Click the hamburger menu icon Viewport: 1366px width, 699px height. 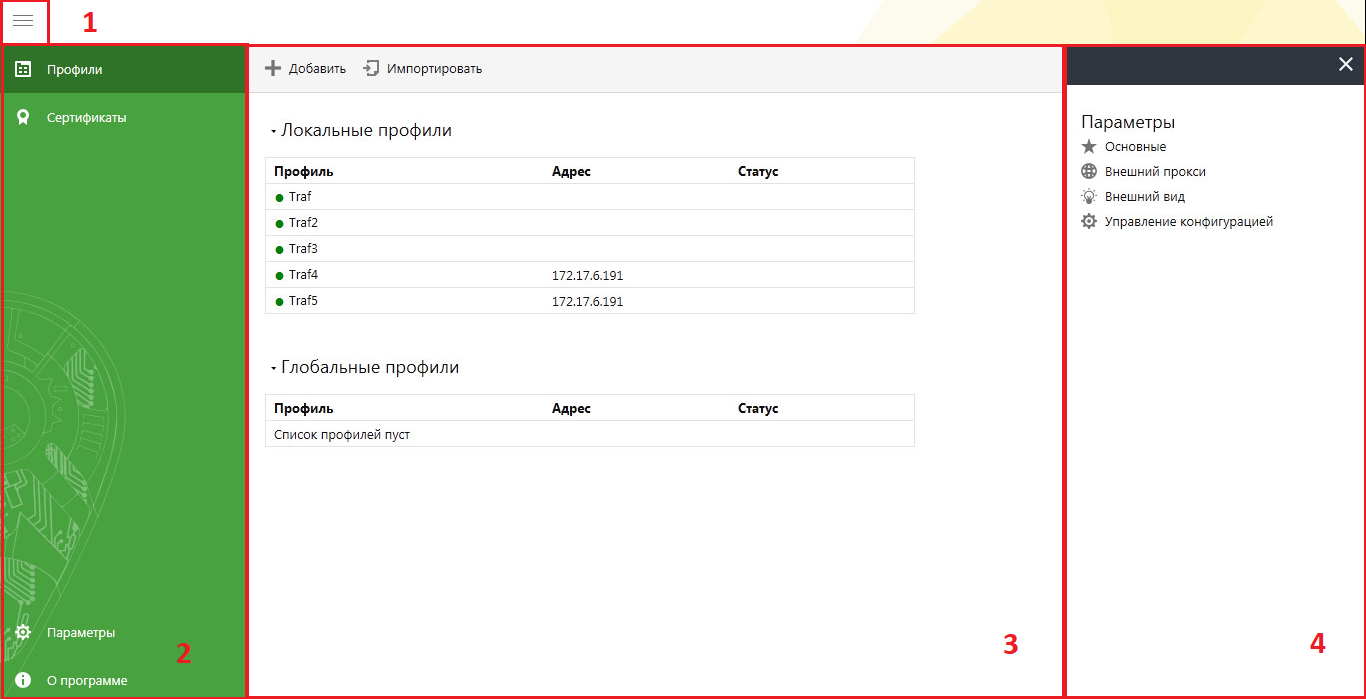(x=23, y=21)
